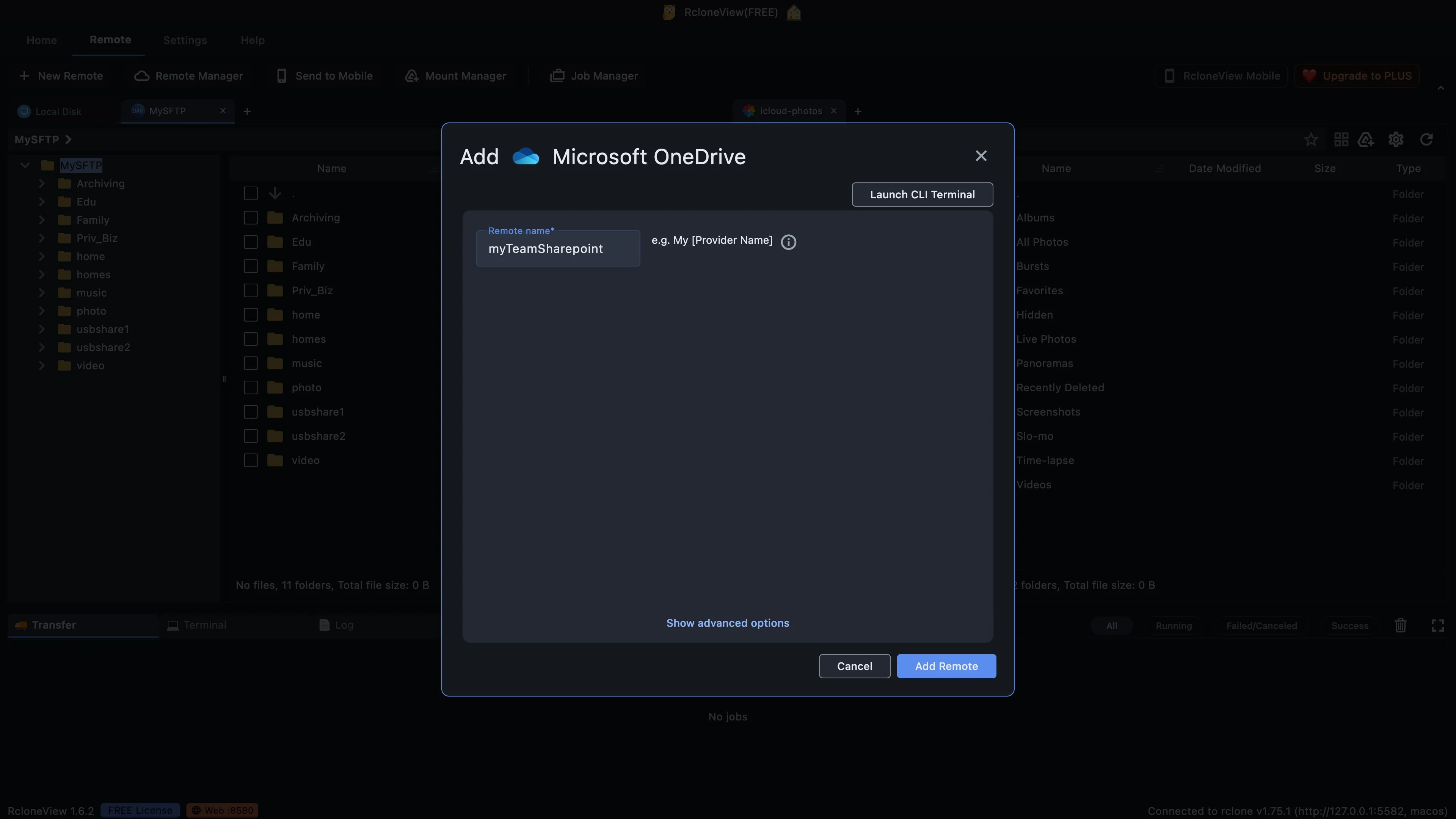Click the favorite star icon in right pane
The width and height of the screenshot is (1456, 819).
(1311, 140)
